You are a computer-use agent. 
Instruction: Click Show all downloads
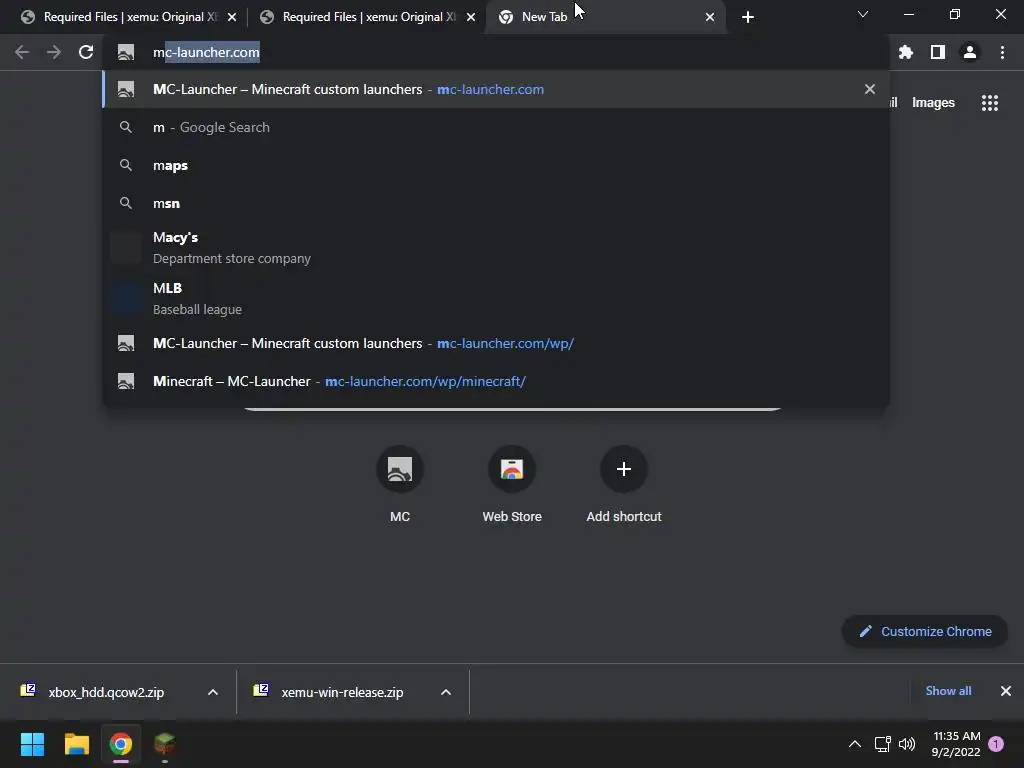click(x=948, y=691)
